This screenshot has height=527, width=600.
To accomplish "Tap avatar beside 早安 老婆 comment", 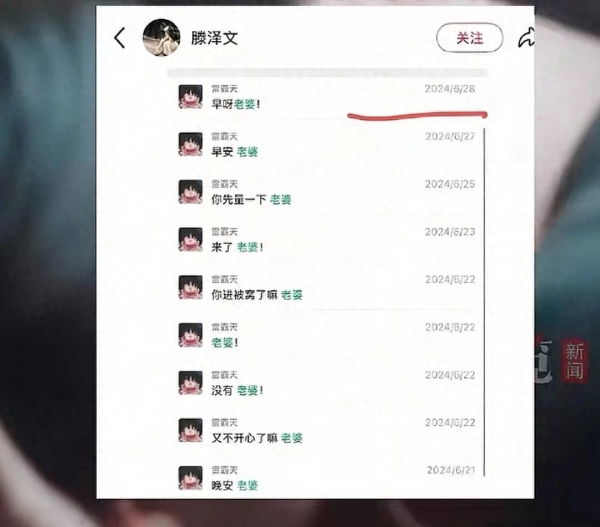I will (x=191, y=144).
